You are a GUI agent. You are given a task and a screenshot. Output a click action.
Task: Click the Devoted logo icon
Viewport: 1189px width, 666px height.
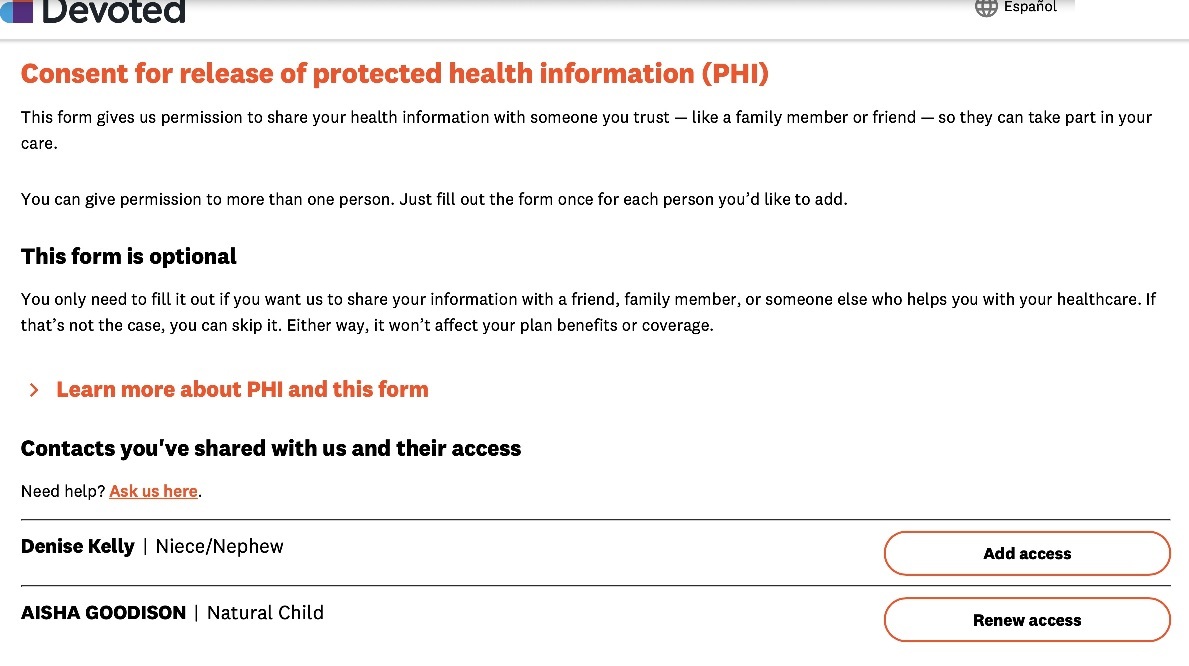[17, 10]
